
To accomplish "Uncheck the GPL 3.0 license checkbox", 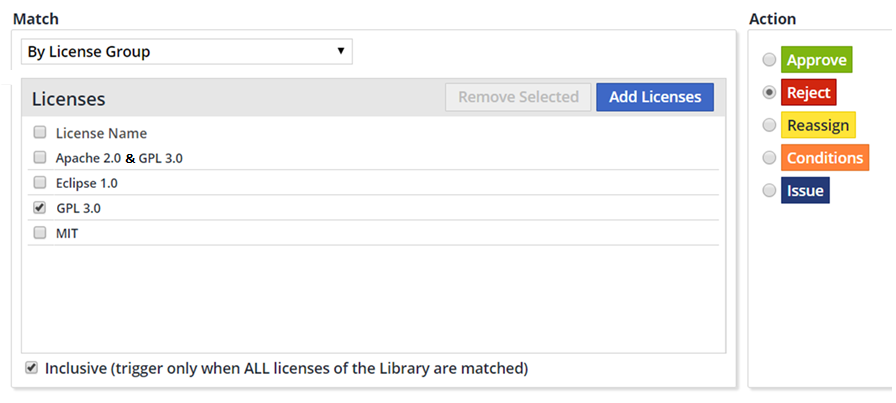I will coord(40,208).
